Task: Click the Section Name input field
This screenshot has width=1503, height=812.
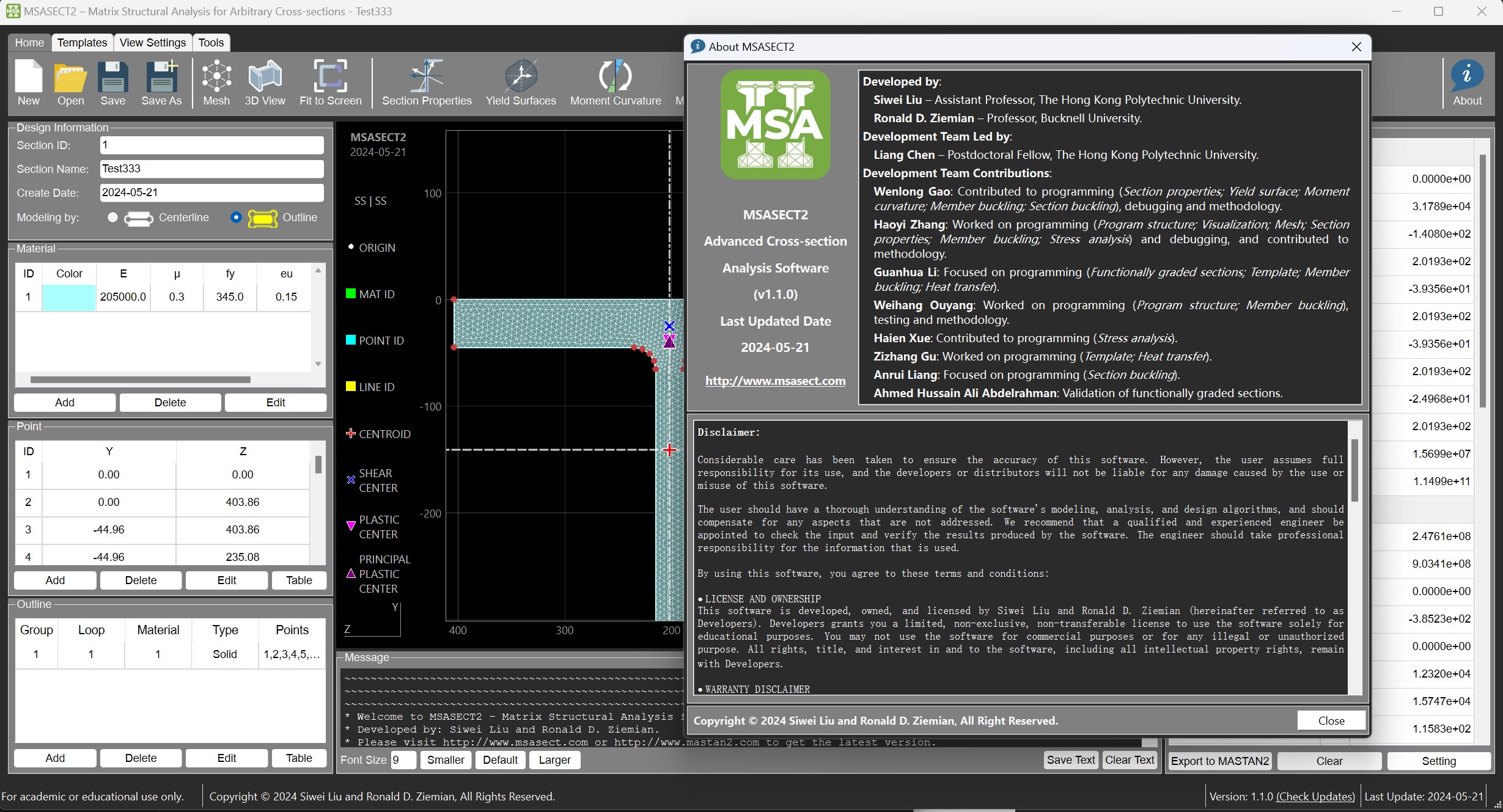Action: (211, 169)
